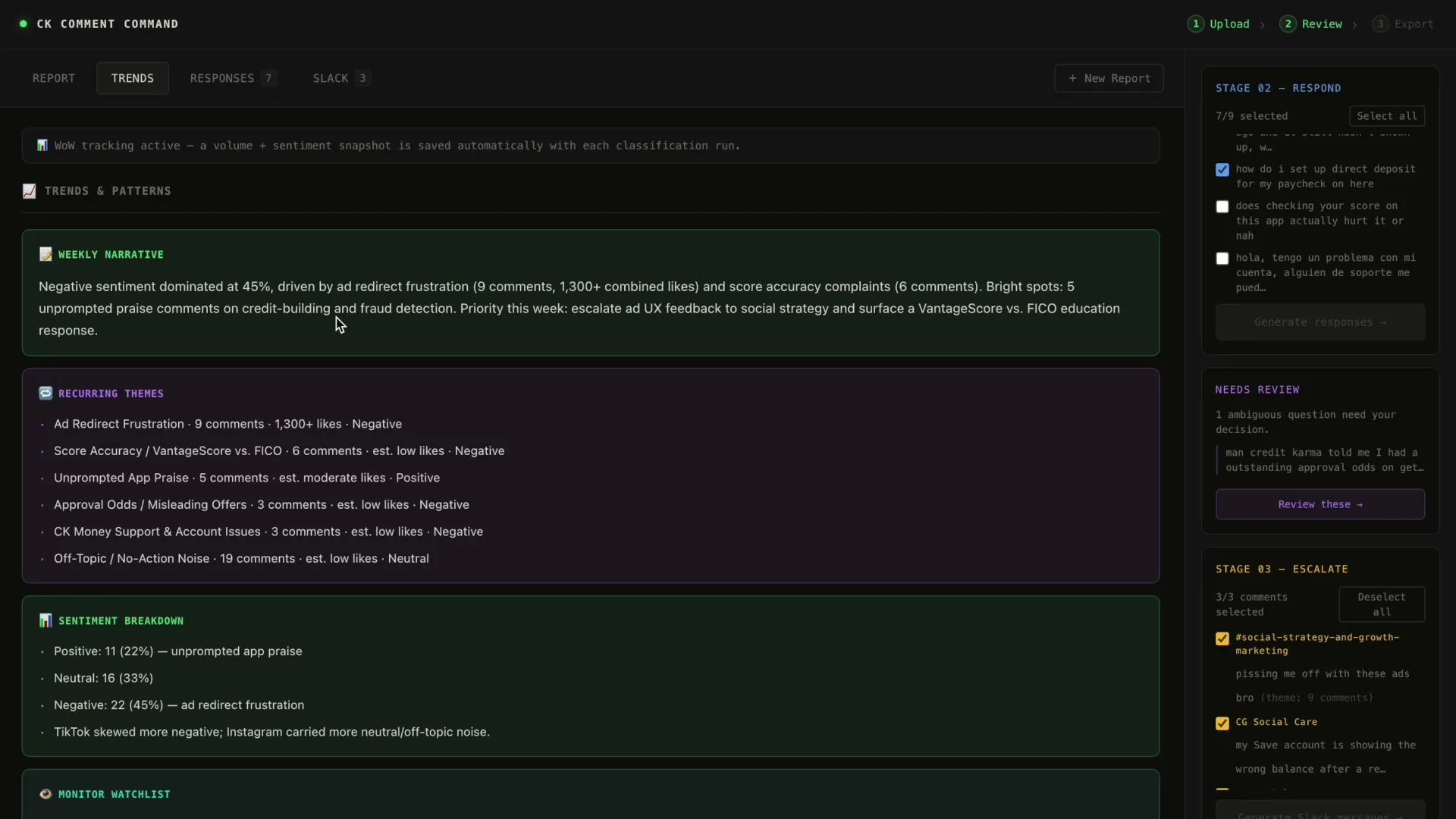Uncheck the direct deposit question checkbox
1456x819 pixels.
coord(1222,170)
